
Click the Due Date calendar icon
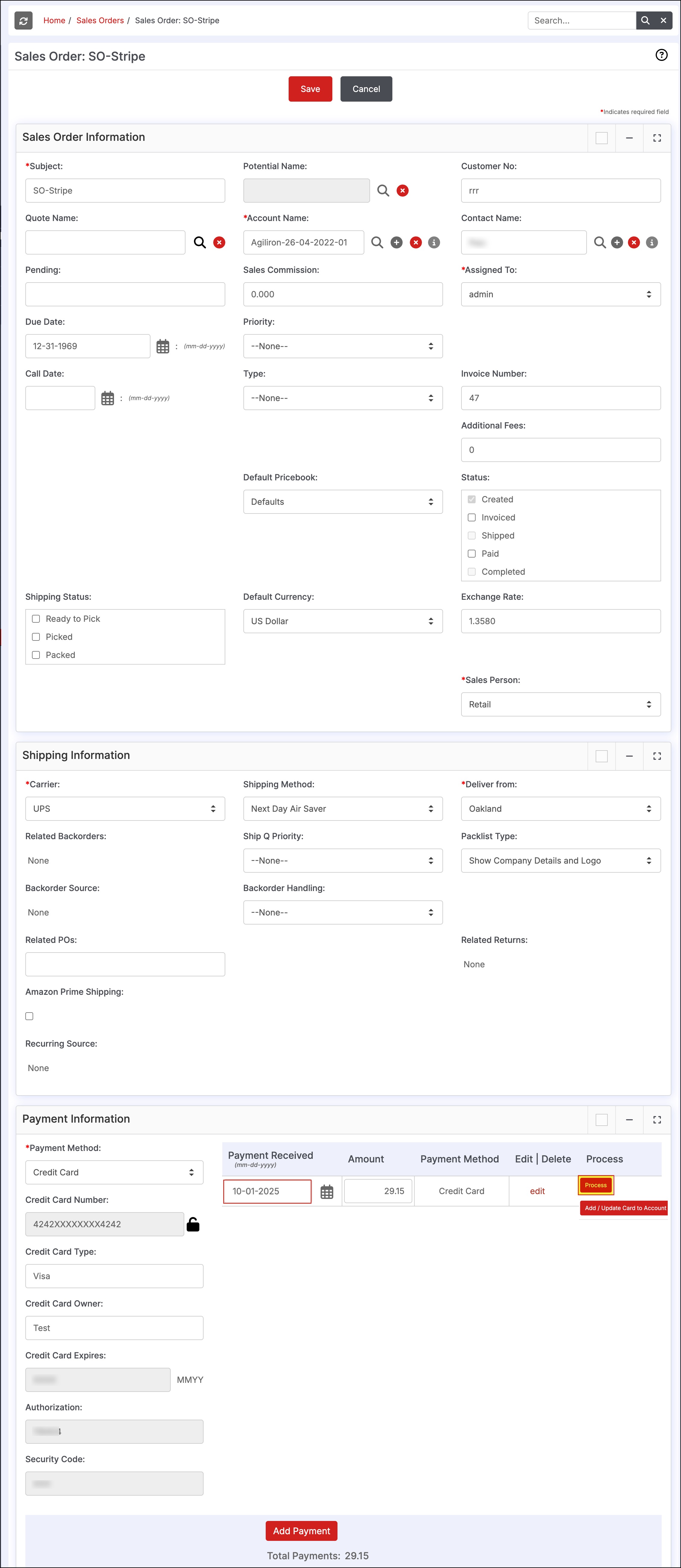click(x=163, y=346)
